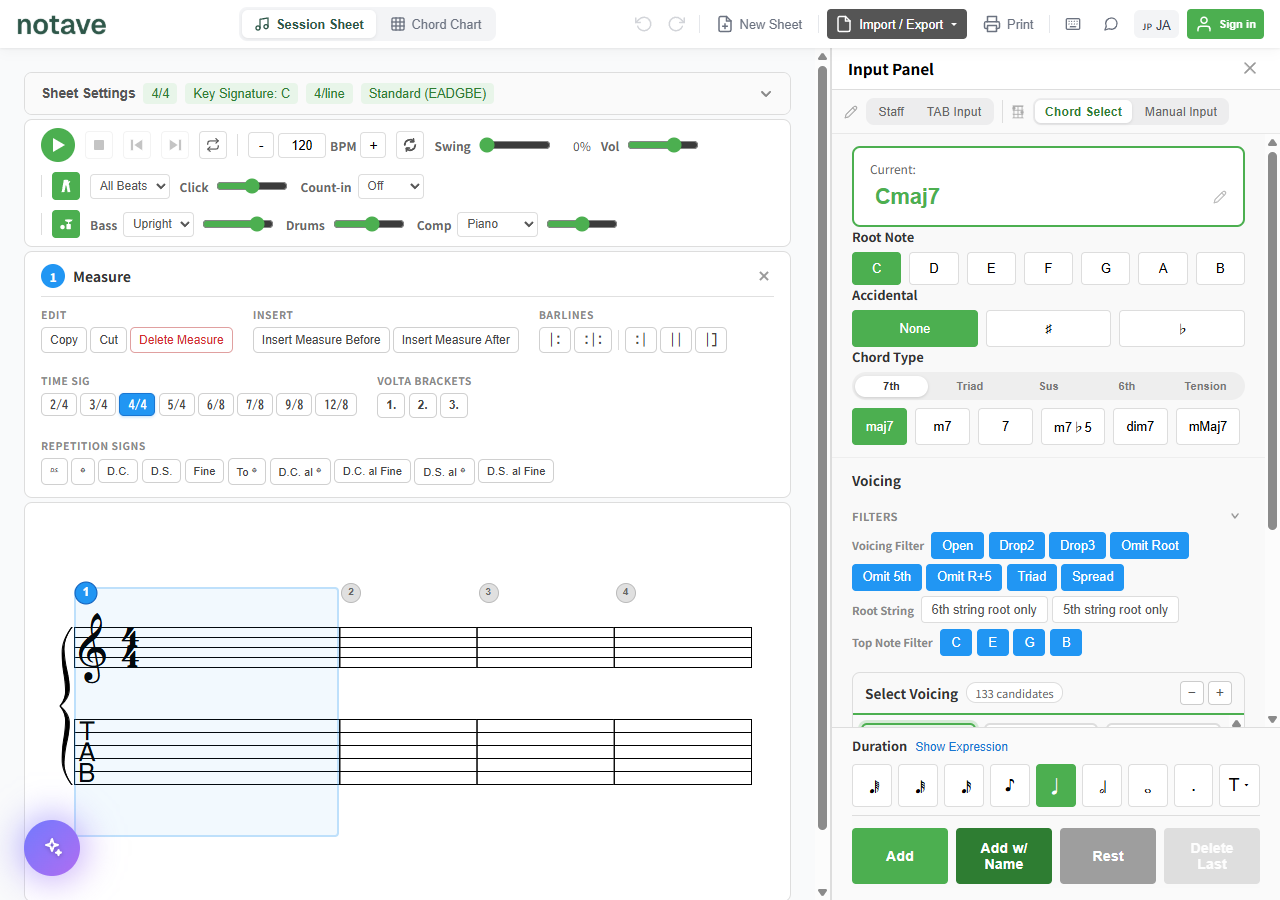Toggle the green metronome icon
1280x900 pixels.
tap(66, 186)
